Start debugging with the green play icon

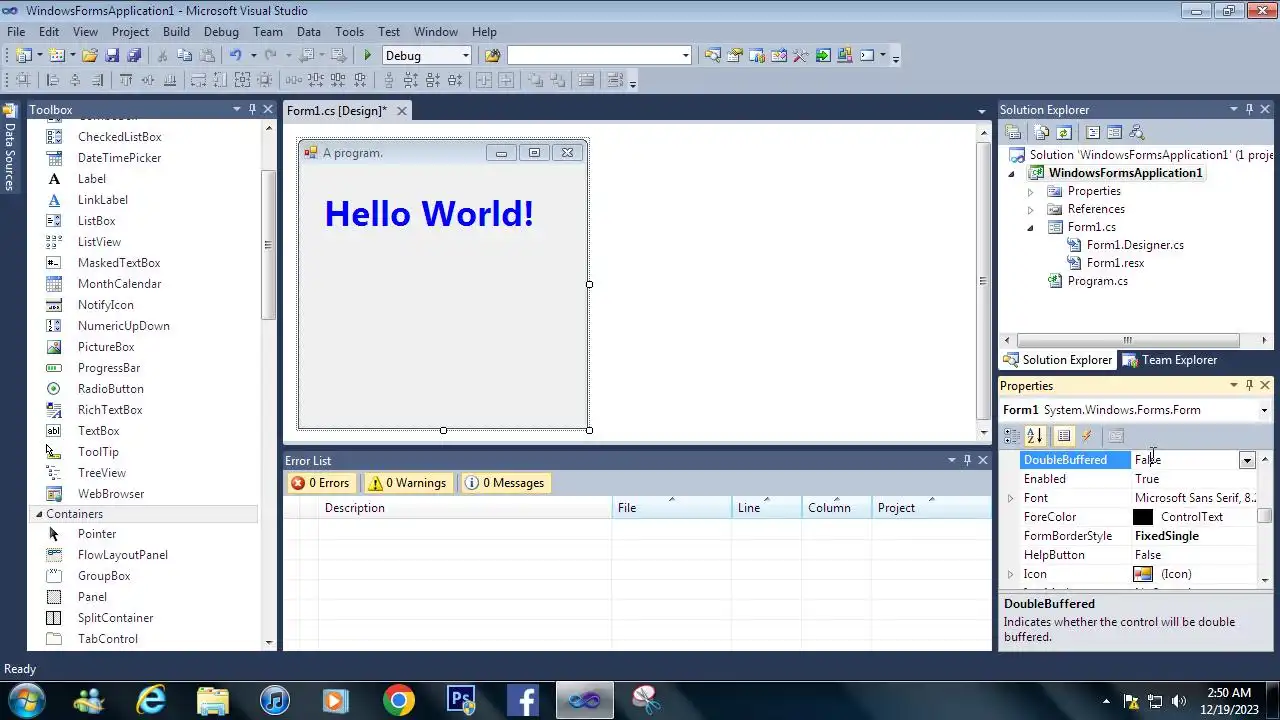[x=368, y=56]
